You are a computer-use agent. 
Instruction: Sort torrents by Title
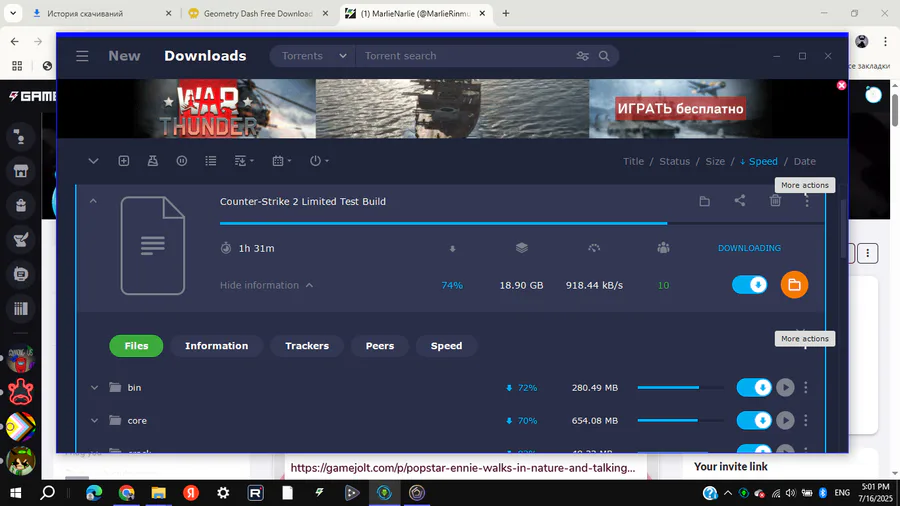pos(633,161)
